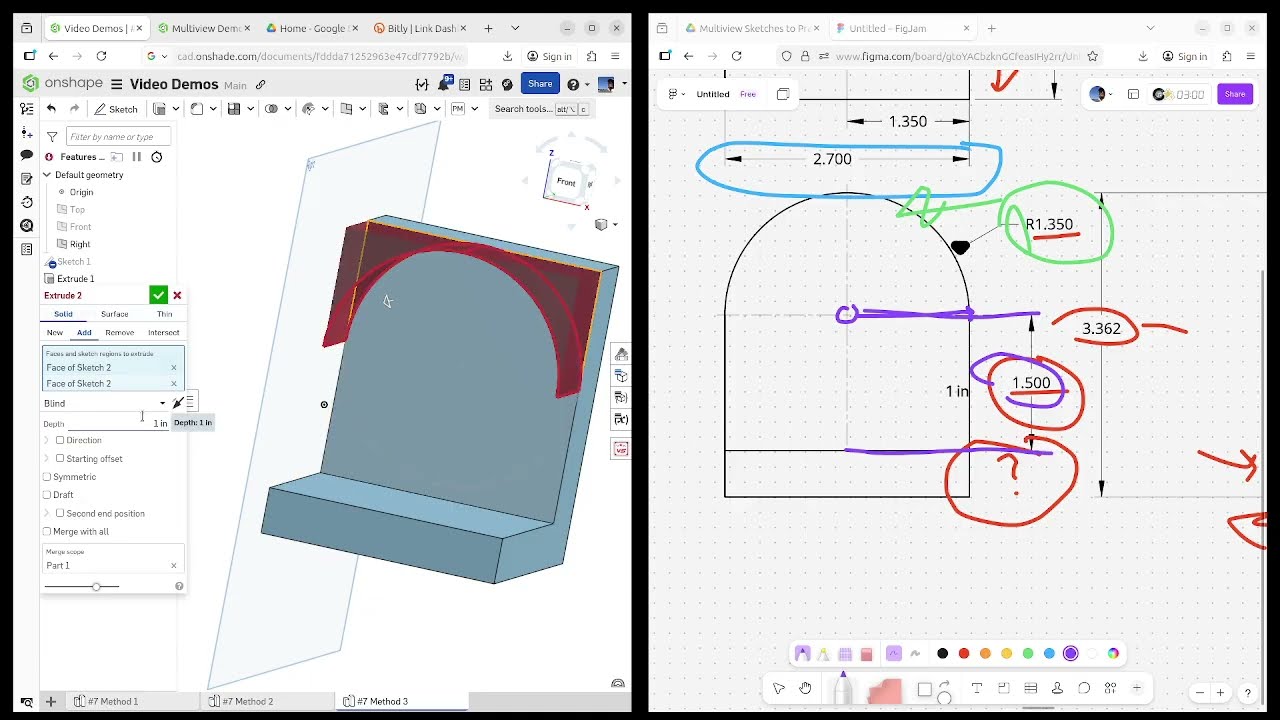Image resolution: width=1280 pixels, height=720 pixels.
Task: Expand the Direction options chevron
Action: 47,440
